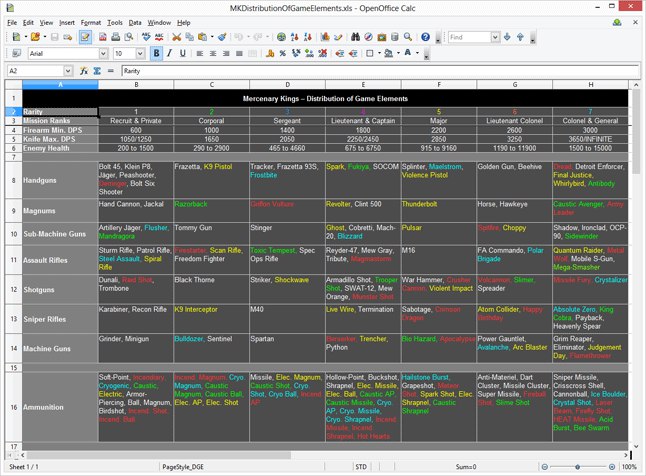Open the Tools menu
This screenshot has width=646, height=476.
point(115,23)
